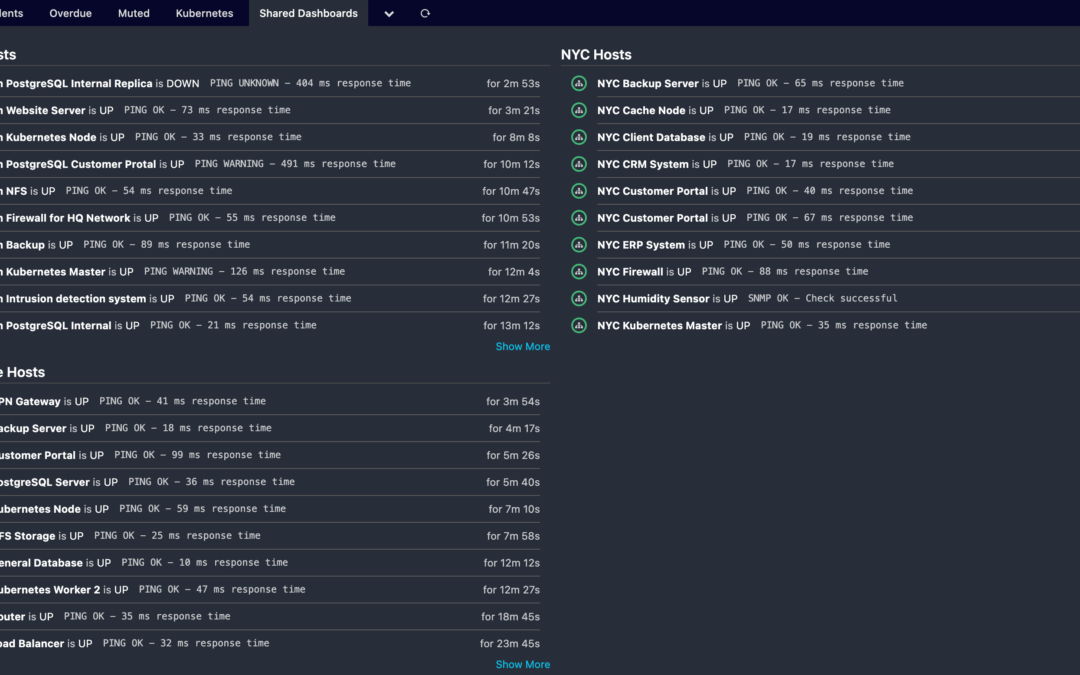This screenshot has width=1080, height=675.
Task: Select PostgreSQL Internal 21 ms row
Action: click(270, 325)
